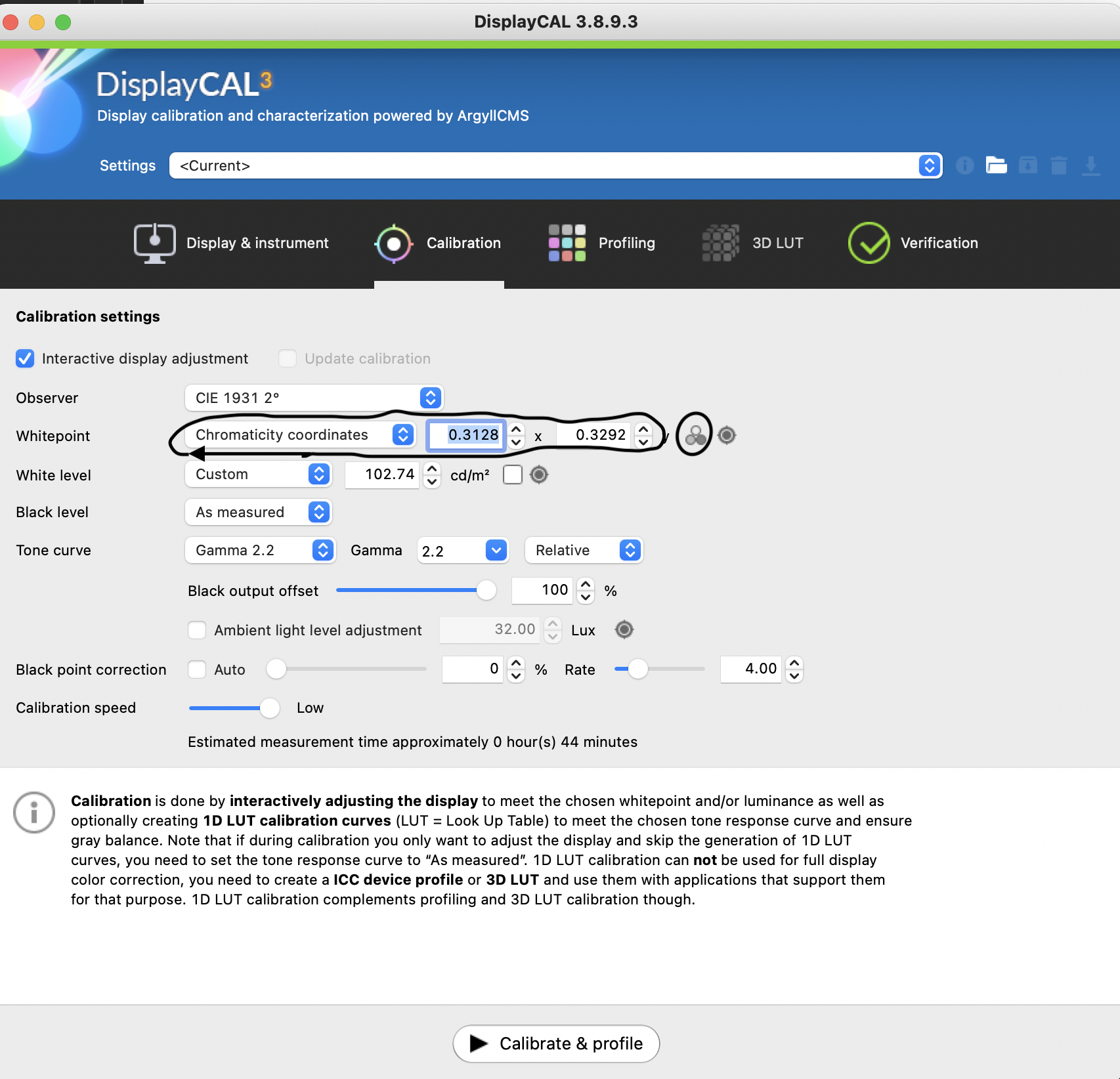Focus the whitepoint x field 0.3128
1120x1079 pixels.
tap(466, 434)
